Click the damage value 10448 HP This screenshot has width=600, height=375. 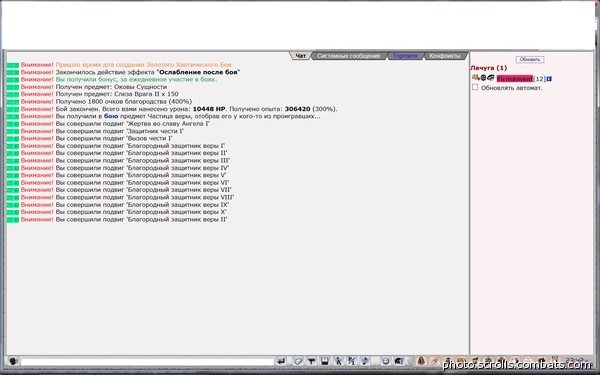(x=209, y=109)
